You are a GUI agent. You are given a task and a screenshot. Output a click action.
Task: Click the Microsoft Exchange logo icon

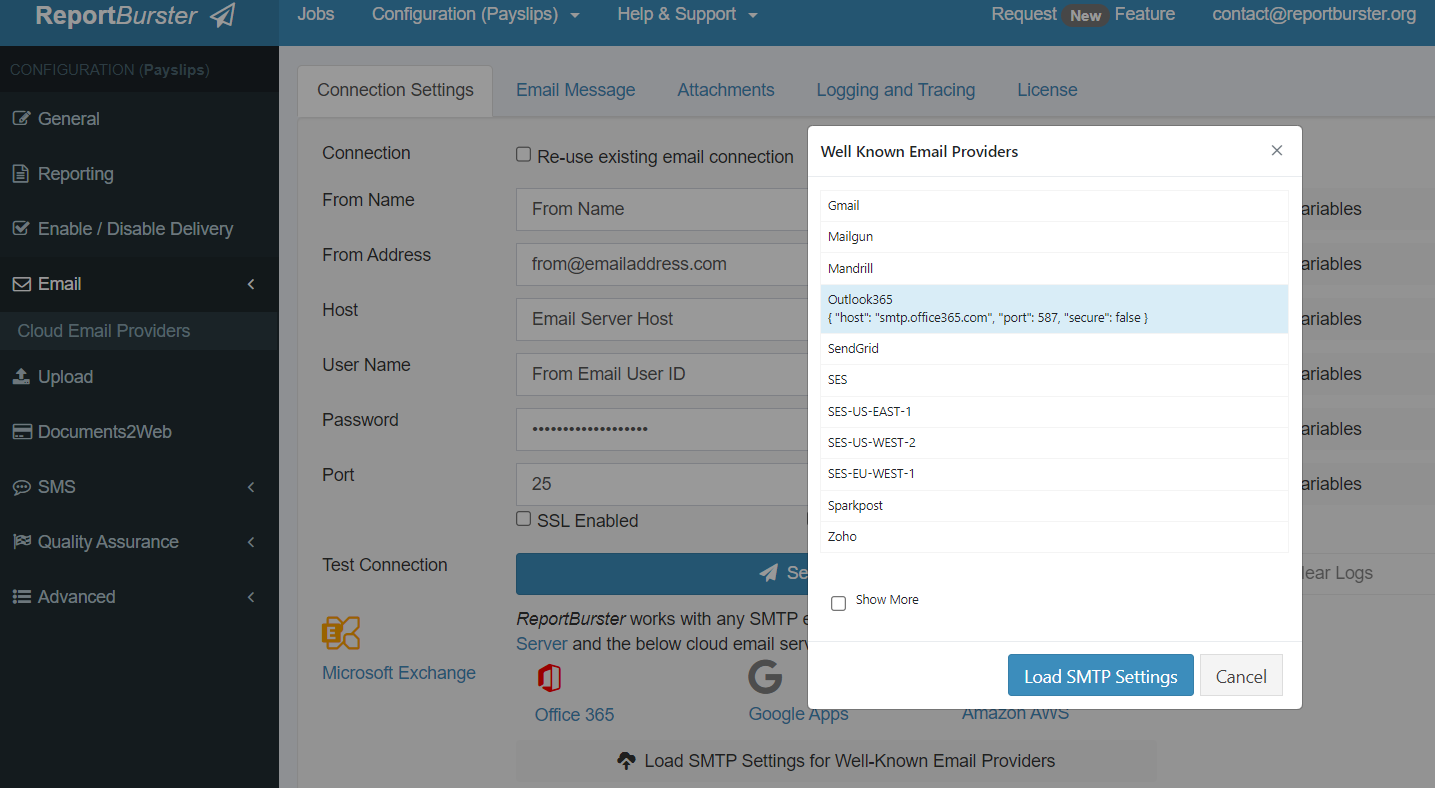tap(341, 632)
